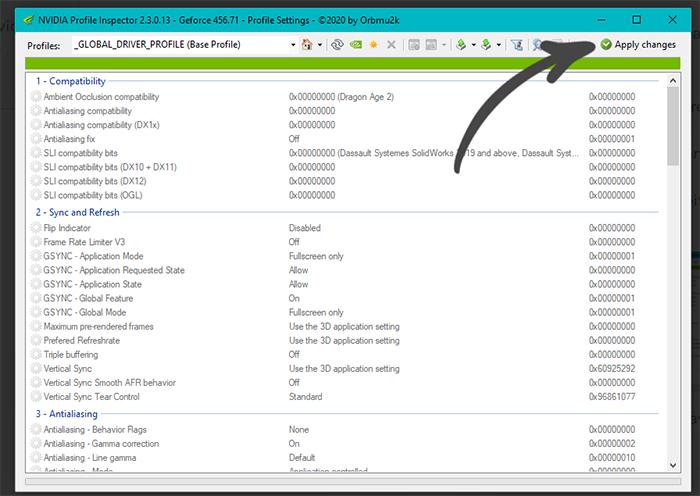Click gear icon beside GSYNC - Global Feature
This screenshot has height=496, width=700.
point(36,298)
